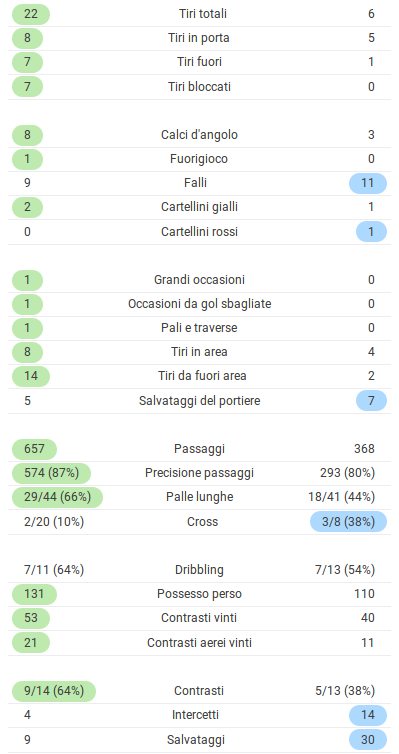The height and width of the screenshot is (754, 399).
Task: Select the green 131 Possesso perso badge
Action: (x=34, y=594)
